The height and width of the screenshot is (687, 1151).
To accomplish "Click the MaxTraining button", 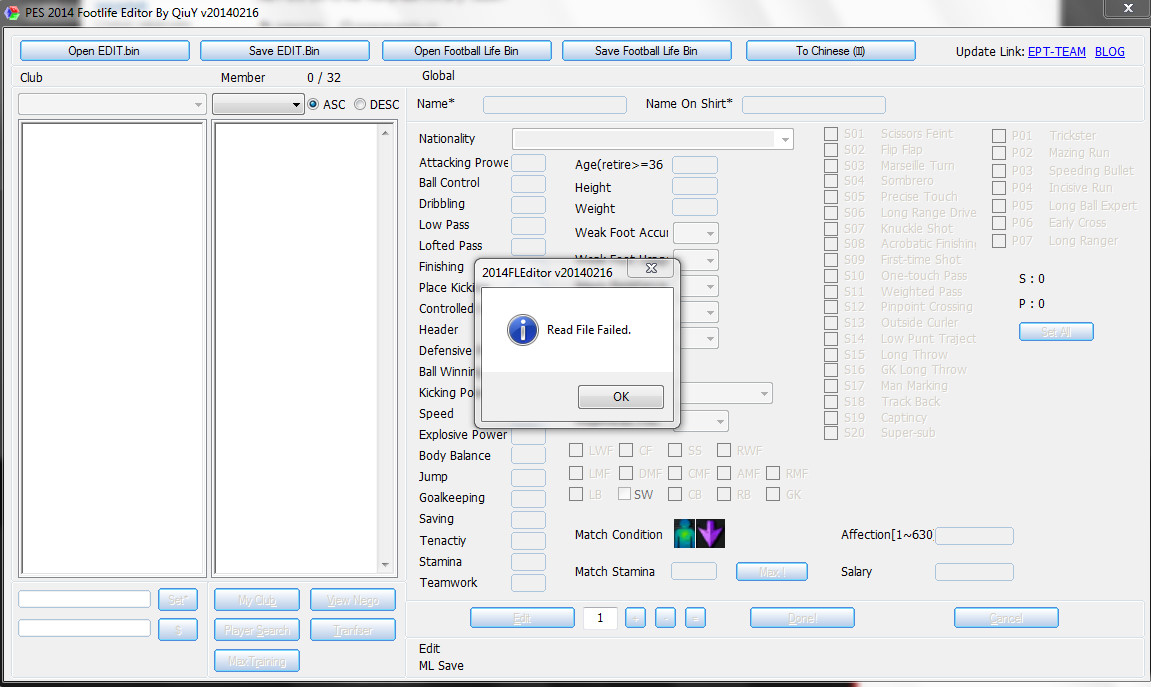I will coord(257,661).
